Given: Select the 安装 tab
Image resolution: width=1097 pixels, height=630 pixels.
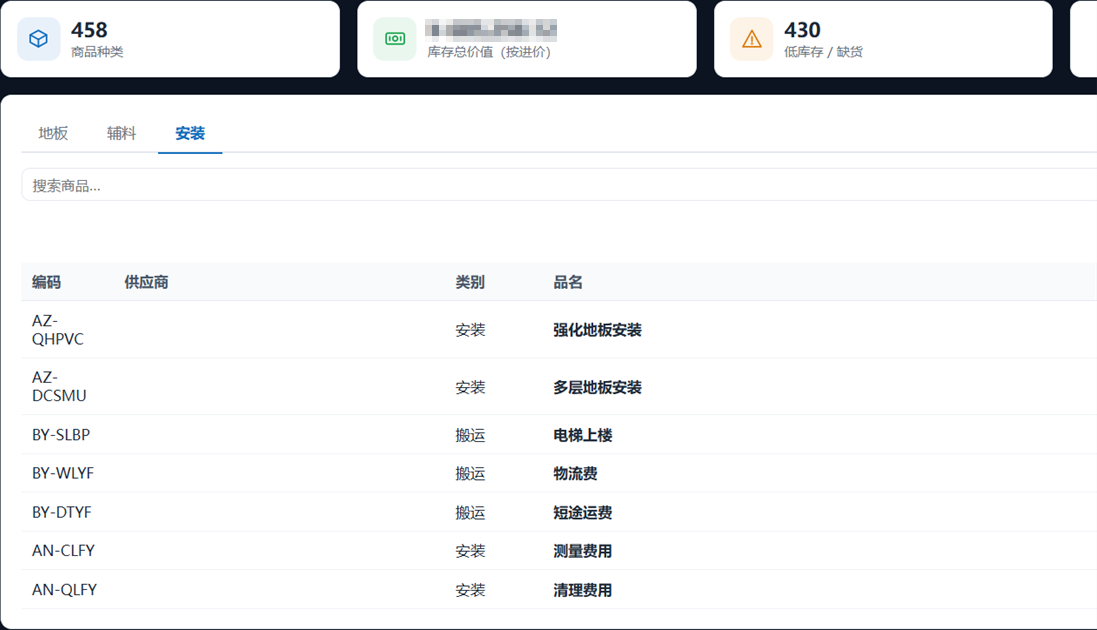Looking at the screenshot, I should point(190,133).
